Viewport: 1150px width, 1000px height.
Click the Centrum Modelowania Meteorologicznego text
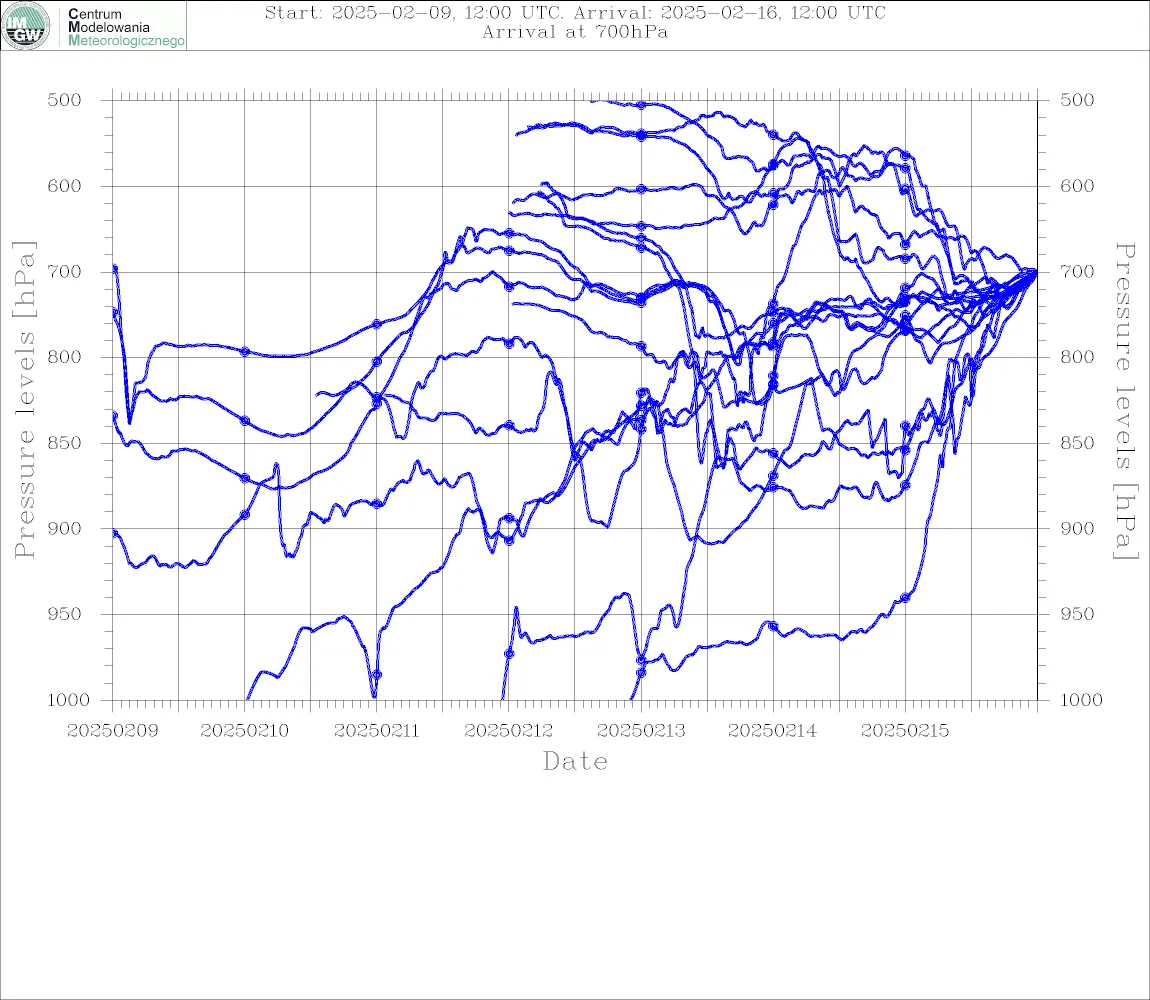click(x=125, y=27)
